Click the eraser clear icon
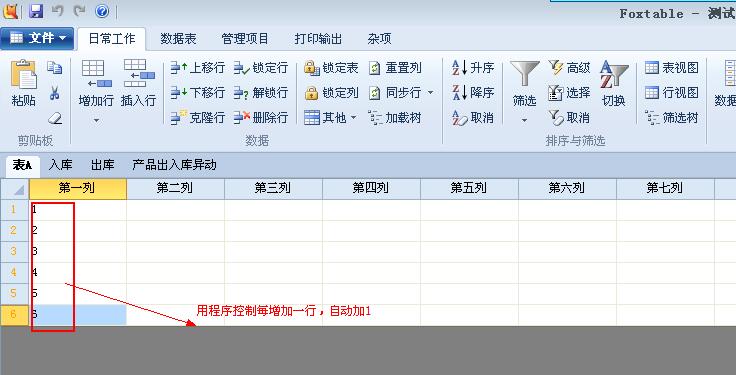 [55, 118]
